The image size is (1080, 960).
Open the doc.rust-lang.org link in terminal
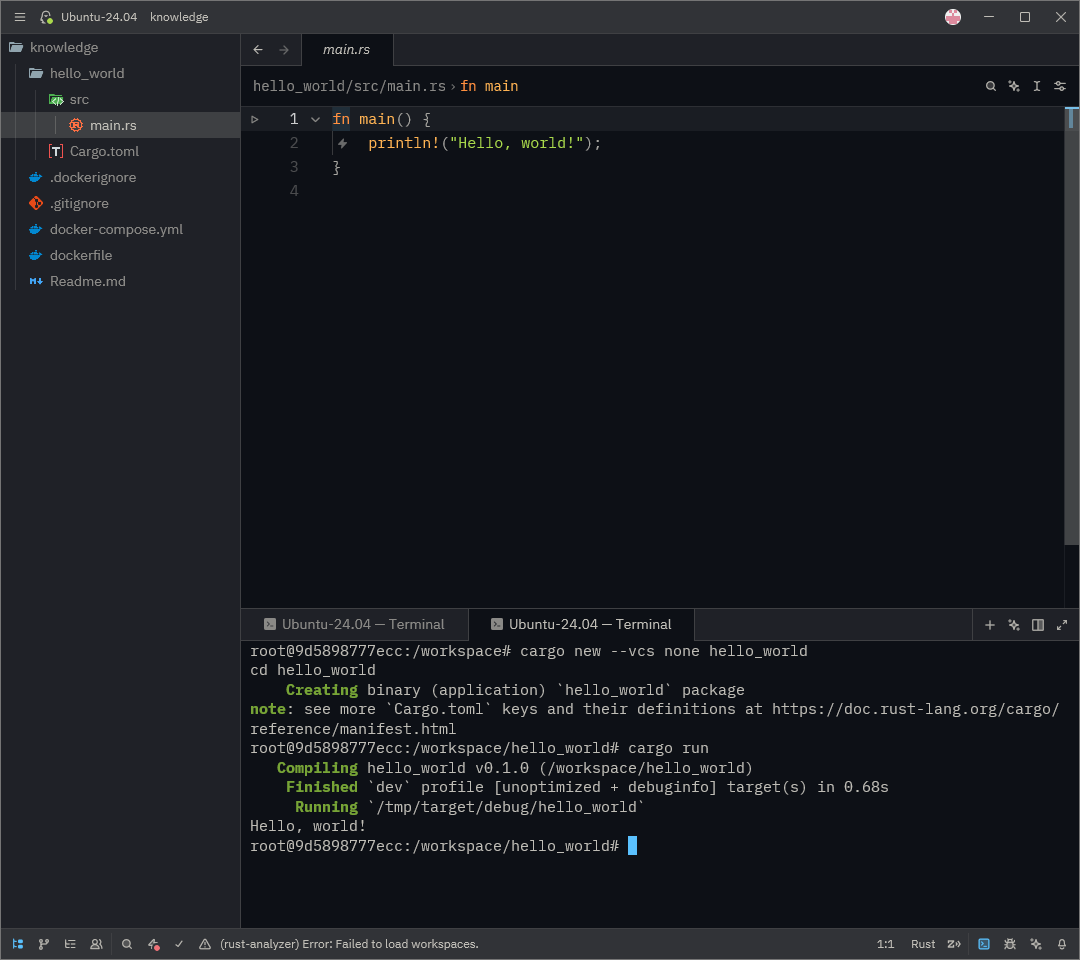point(915,709)
